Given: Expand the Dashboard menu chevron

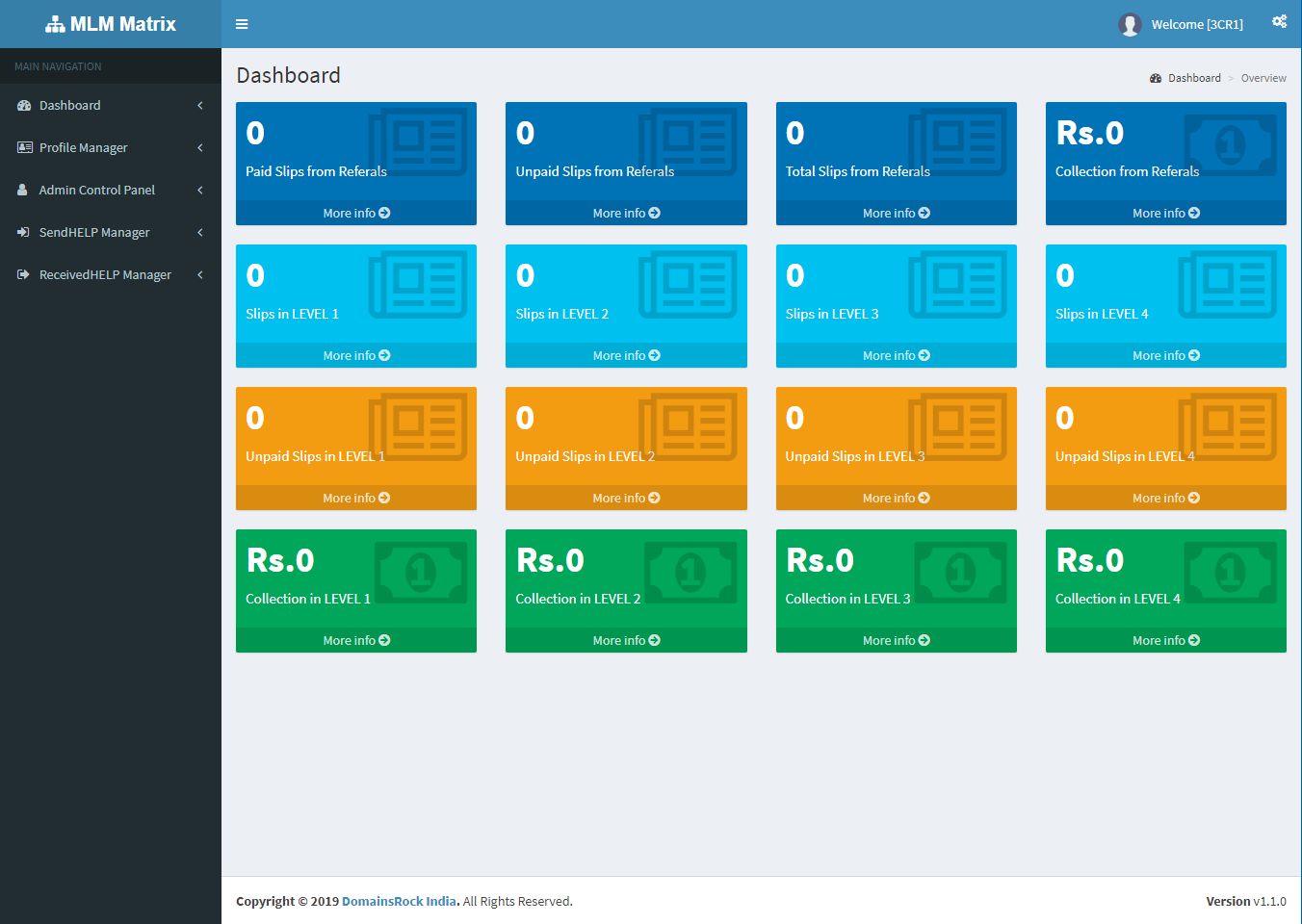Looking at the screenshot, I should tap(200, 106).
